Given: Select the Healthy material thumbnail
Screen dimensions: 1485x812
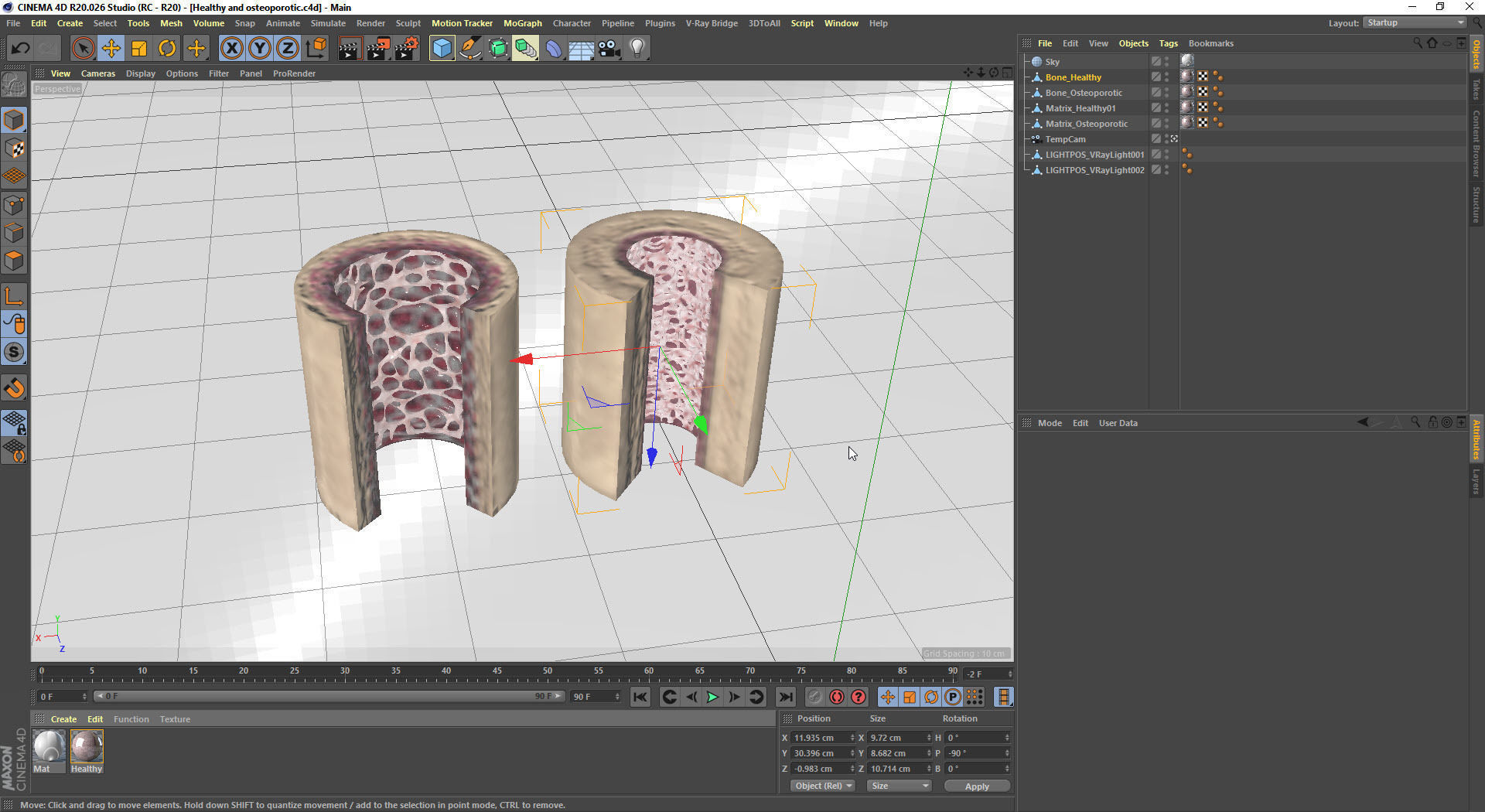Looking at the screenshot, I should click(87, 747).
